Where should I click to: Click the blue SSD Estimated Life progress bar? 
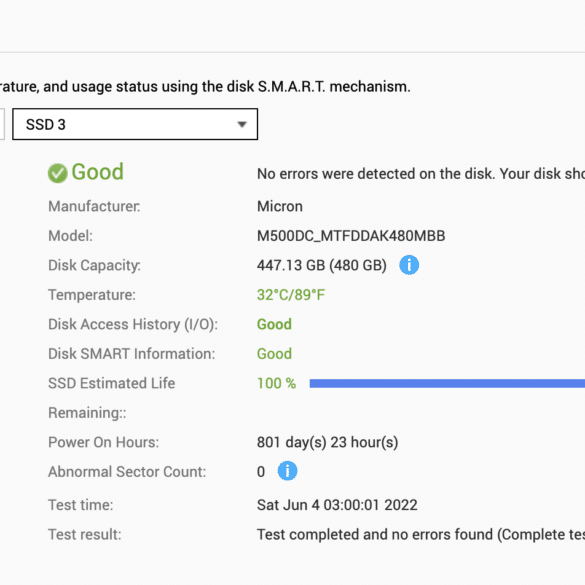coord(447,383)
